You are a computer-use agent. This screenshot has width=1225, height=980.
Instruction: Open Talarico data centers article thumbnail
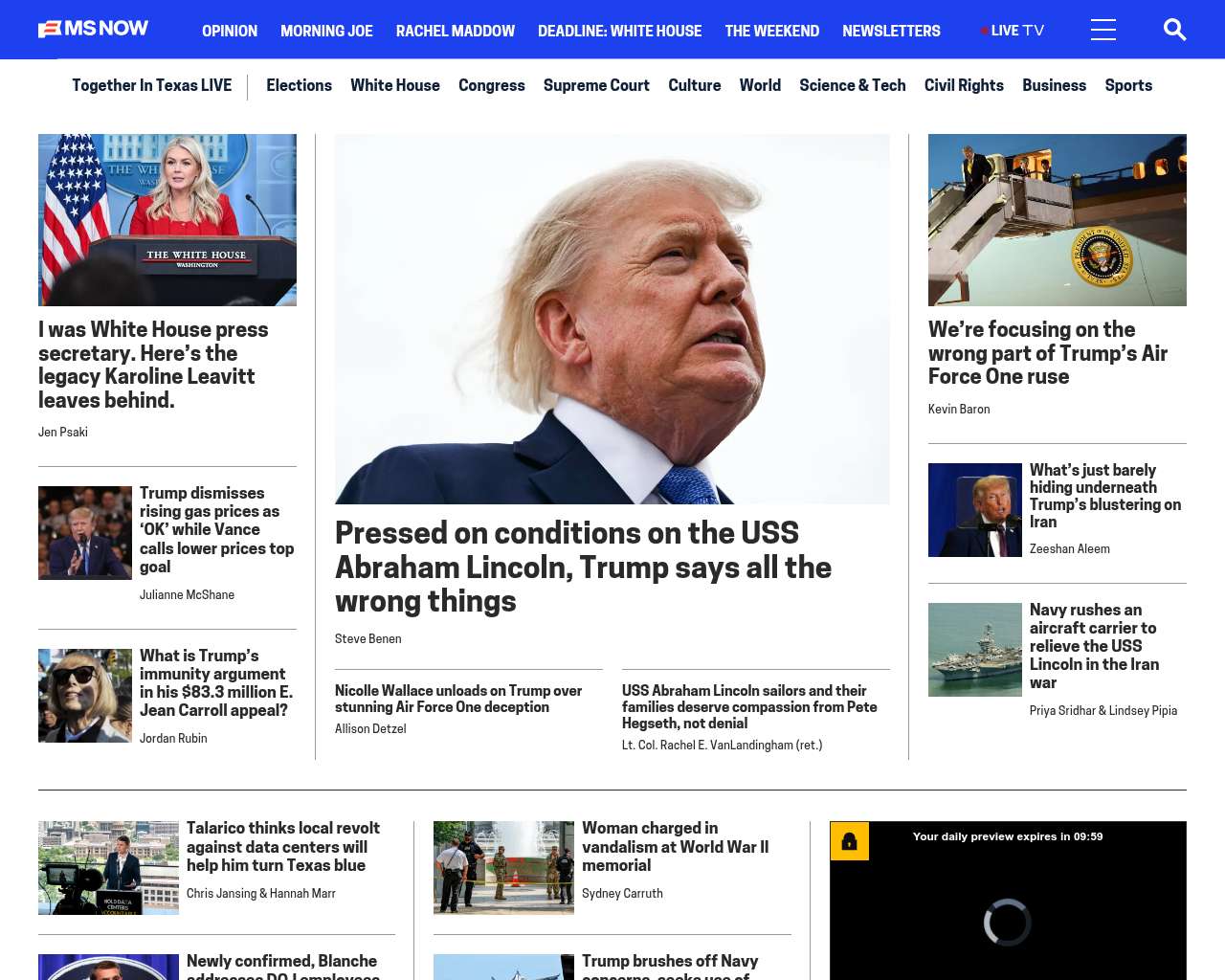pyautogui.click(x=108, y=868)
